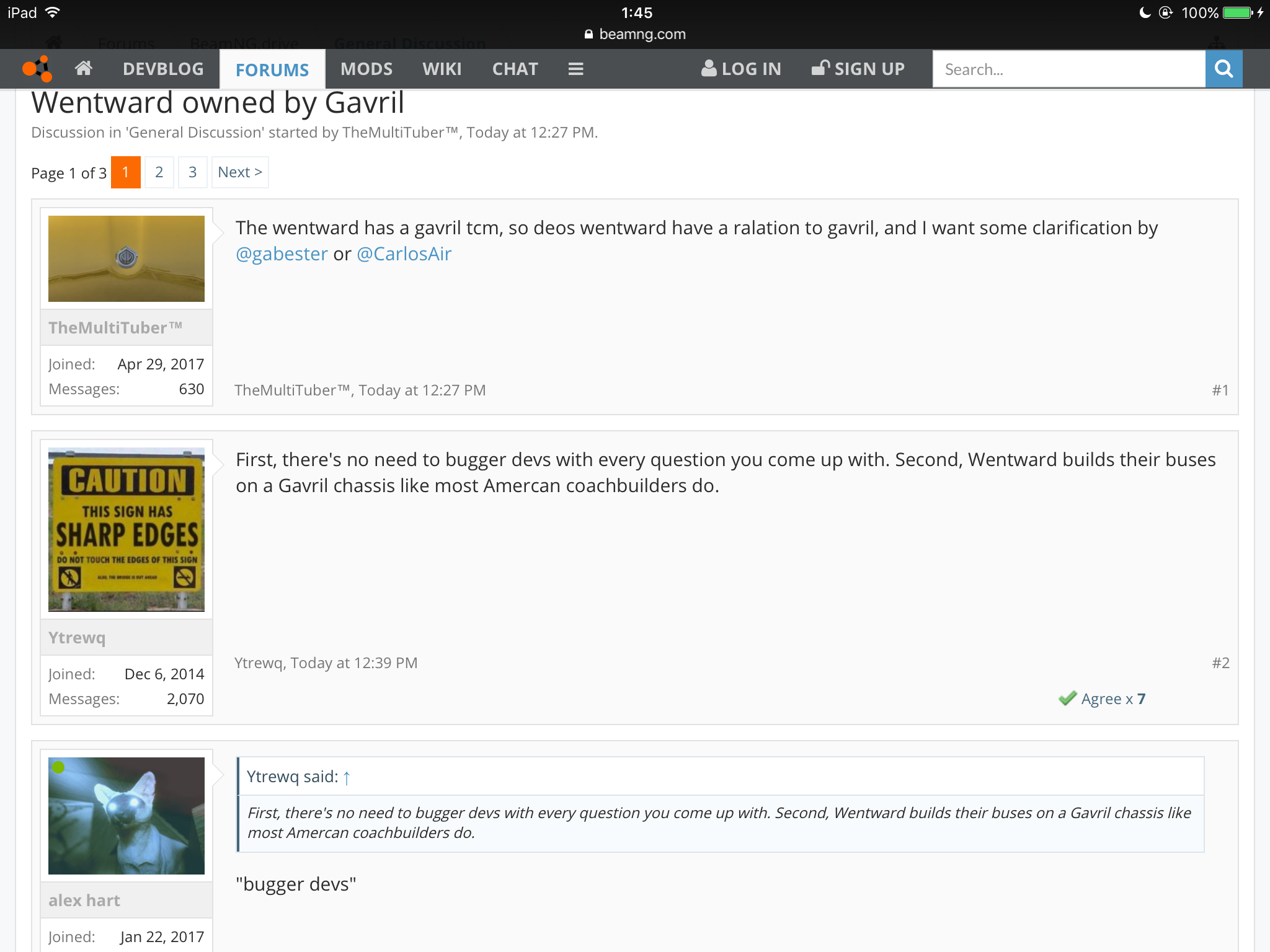Viewport: 1270px width, 952px height.
Task: Go to page 3 of the thread
Action: point(193,172)
